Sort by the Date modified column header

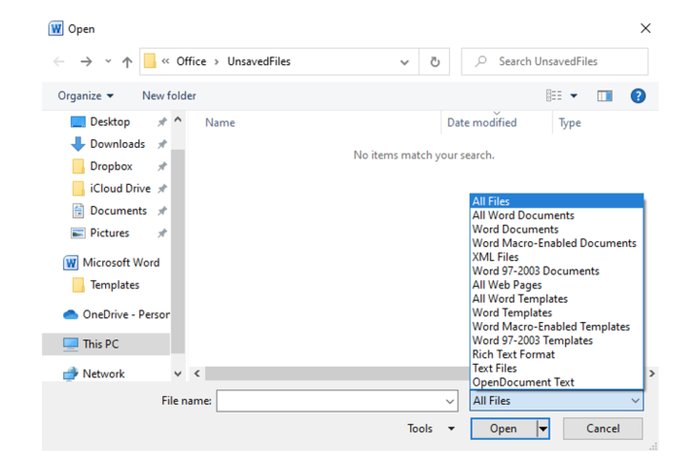click(x=482, y=123)
